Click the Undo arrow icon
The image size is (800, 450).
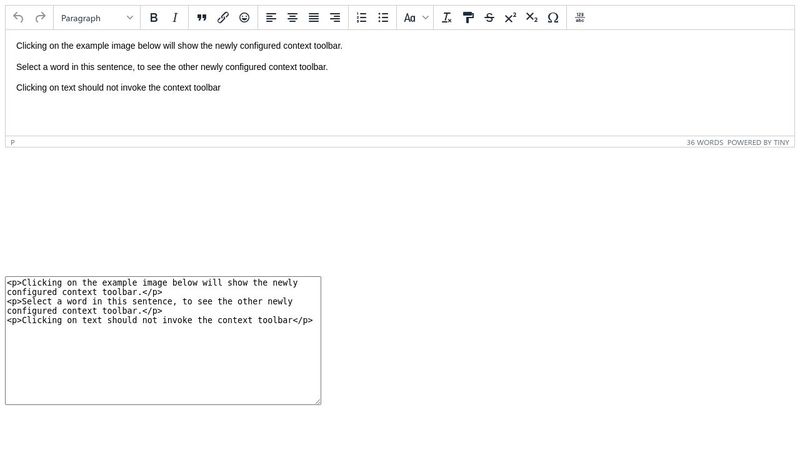[x=18, y=18]
